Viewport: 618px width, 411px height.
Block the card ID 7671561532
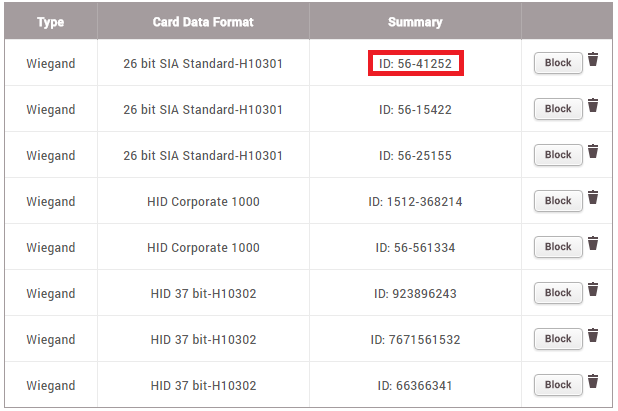tap(558, 339)
